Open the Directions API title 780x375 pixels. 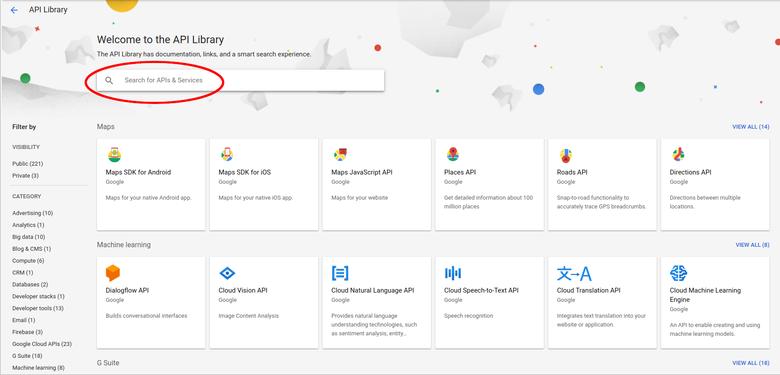(x=690, y=173)
